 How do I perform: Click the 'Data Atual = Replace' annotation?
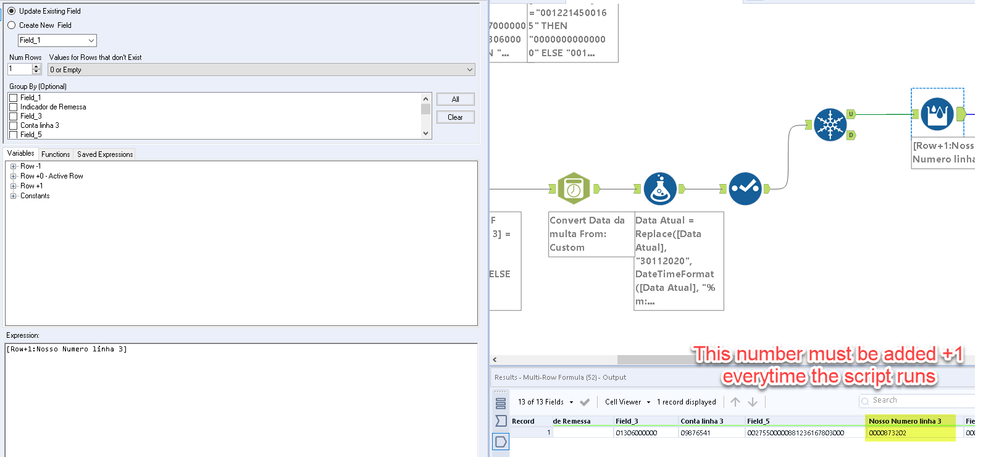pyautogui.click(x=679, y=261)
